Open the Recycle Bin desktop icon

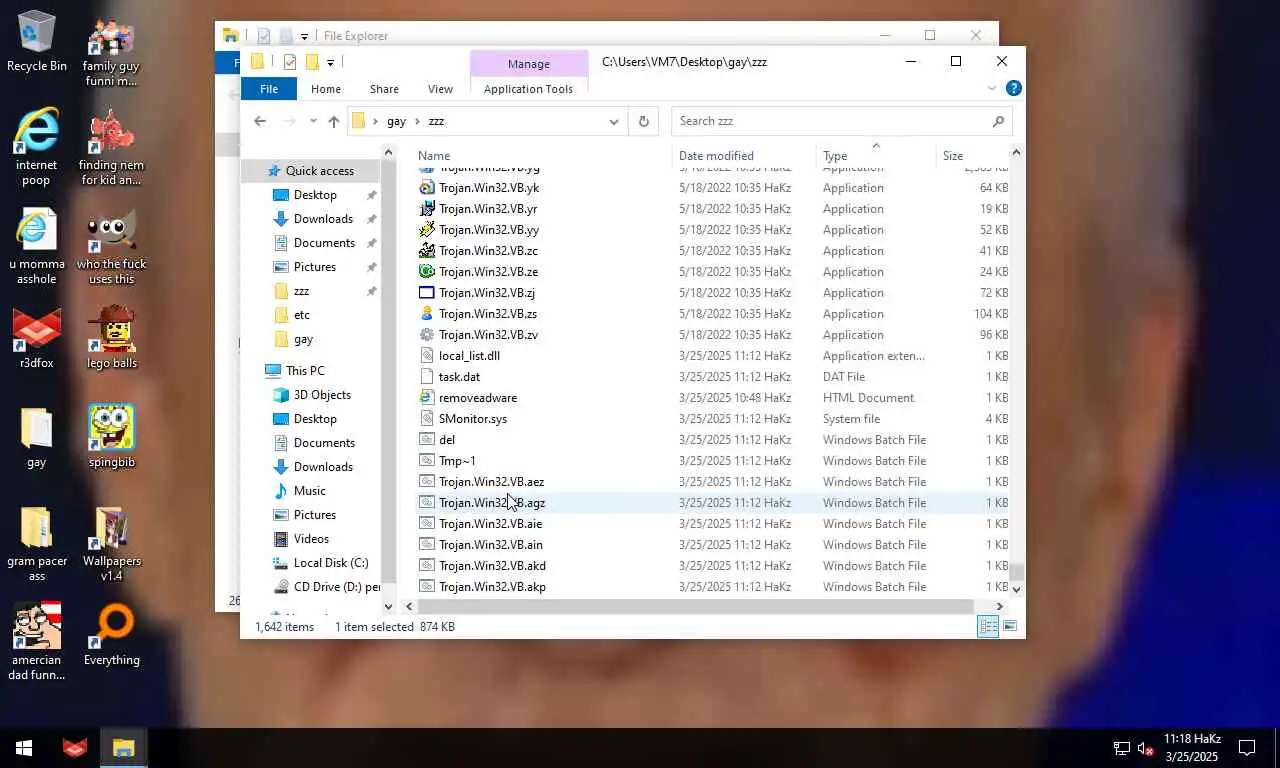tap(36, 42)
